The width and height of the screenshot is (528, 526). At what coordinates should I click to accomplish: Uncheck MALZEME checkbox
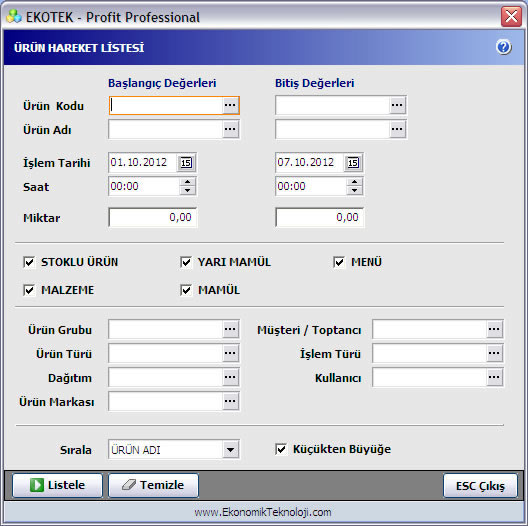point(29,290)
